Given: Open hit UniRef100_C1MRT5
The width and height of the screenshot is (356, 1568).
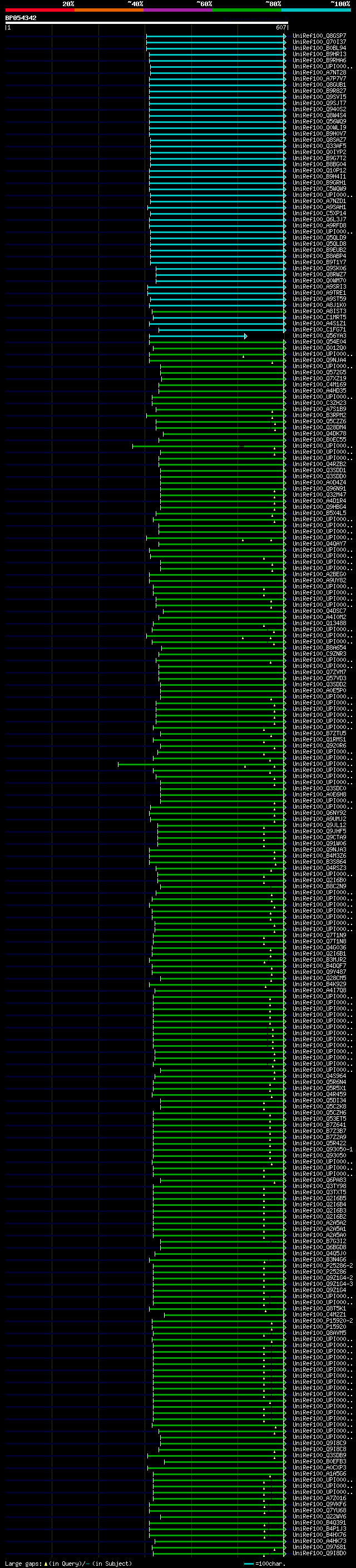Looking at the screenshot, I should (x=319, y=317).
